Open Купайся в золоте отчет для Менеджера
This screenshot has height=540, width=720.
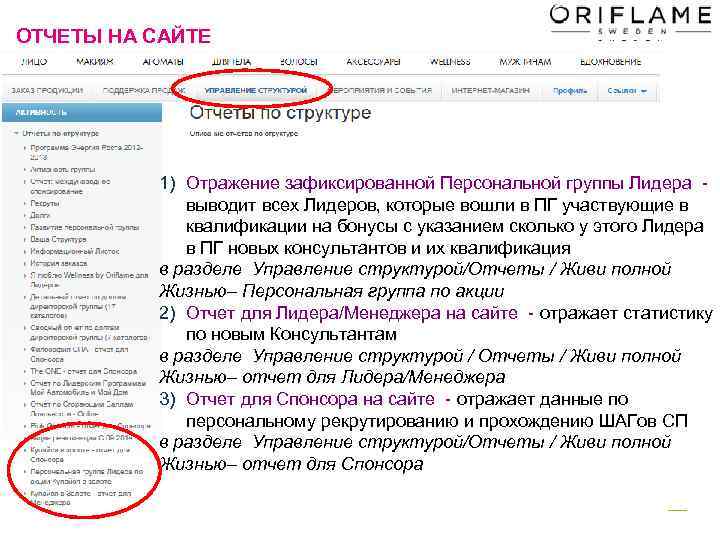[81, 498]
